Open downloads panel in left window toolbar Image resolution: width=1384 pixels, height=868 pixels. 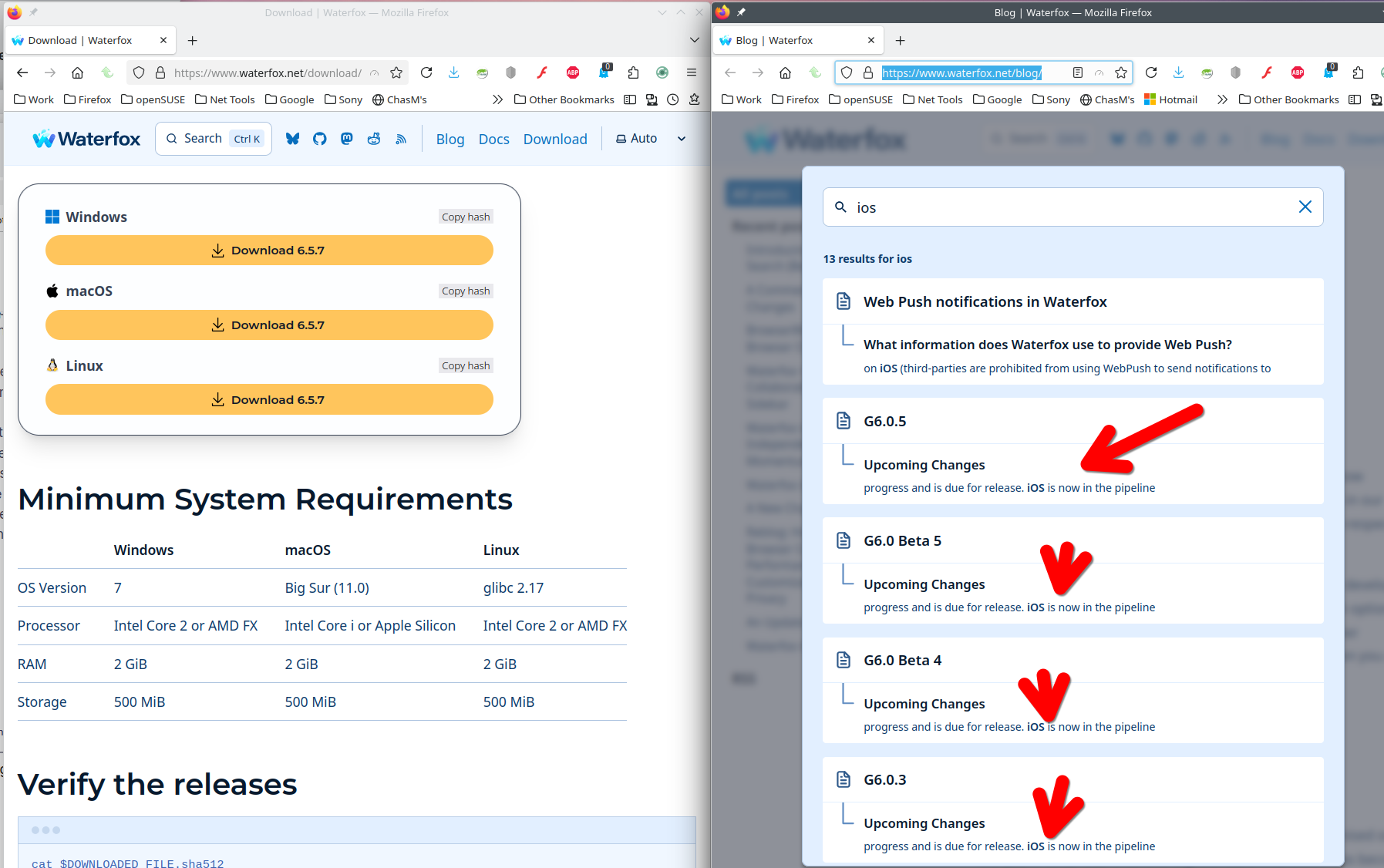point(454,72)
